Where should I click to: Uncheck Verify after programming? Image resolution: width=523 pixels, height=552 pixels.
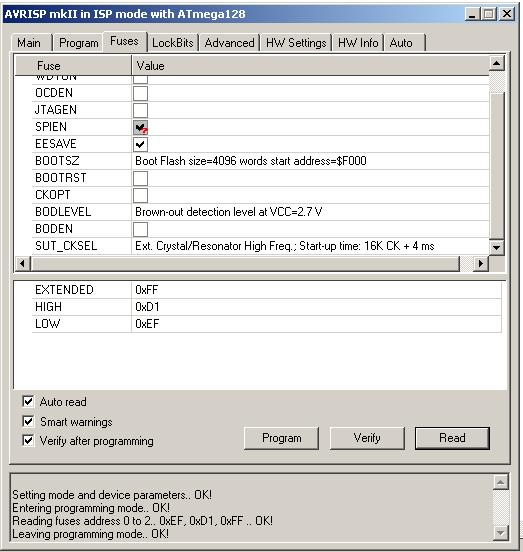(x=28, y=440)
